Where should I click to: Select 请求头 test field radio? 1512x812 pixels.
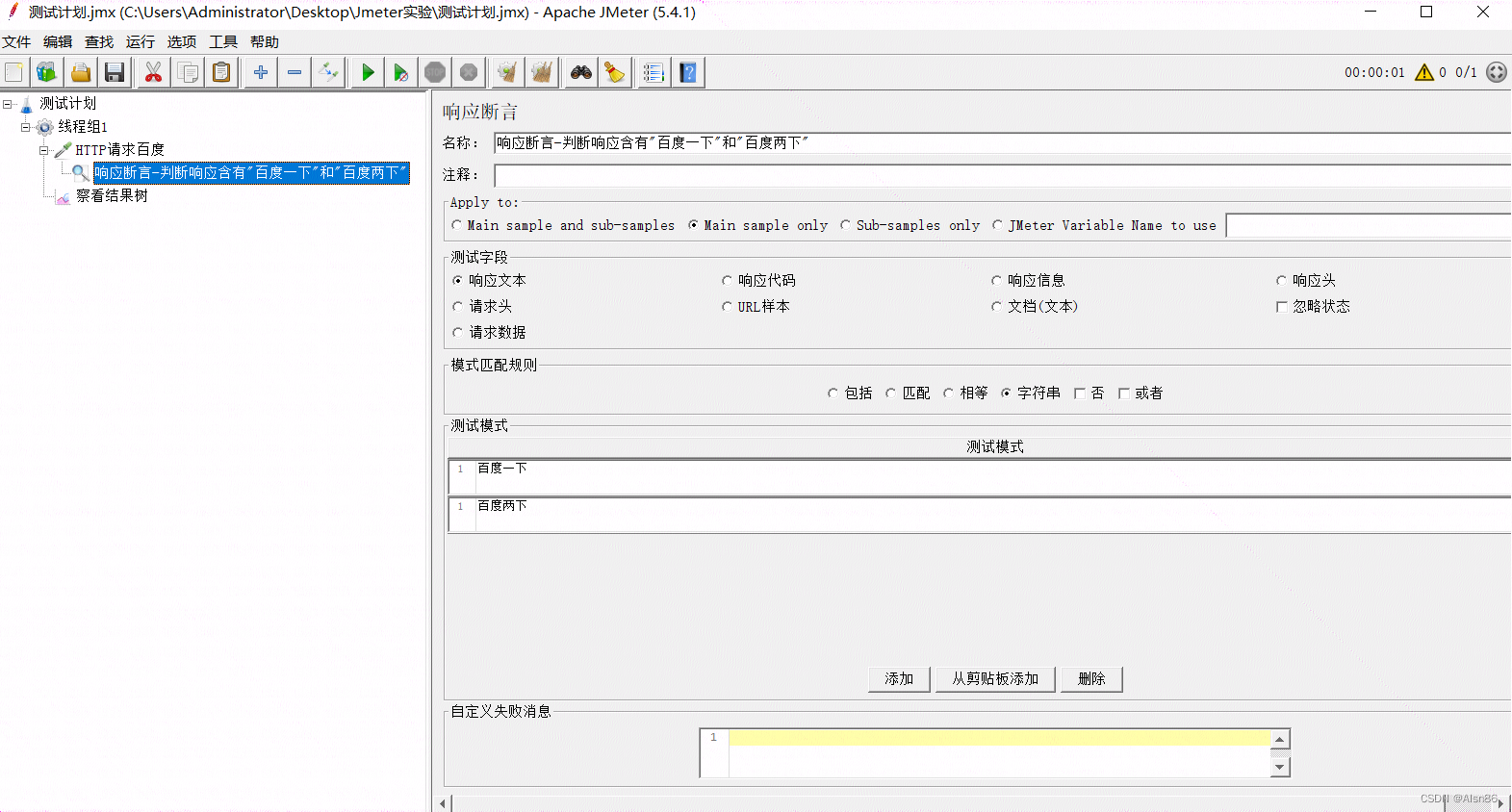pos(458,307)
